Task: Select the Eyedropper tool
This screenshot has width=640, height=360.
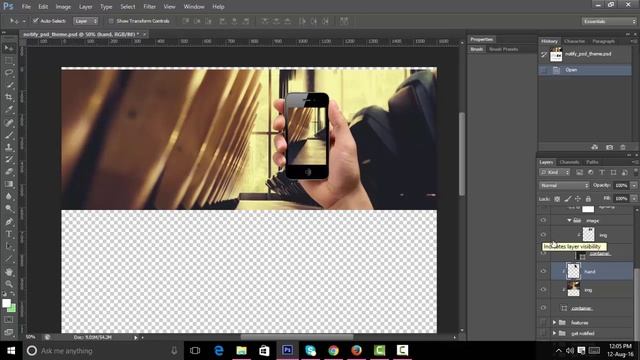Action: tap(9, 110)
